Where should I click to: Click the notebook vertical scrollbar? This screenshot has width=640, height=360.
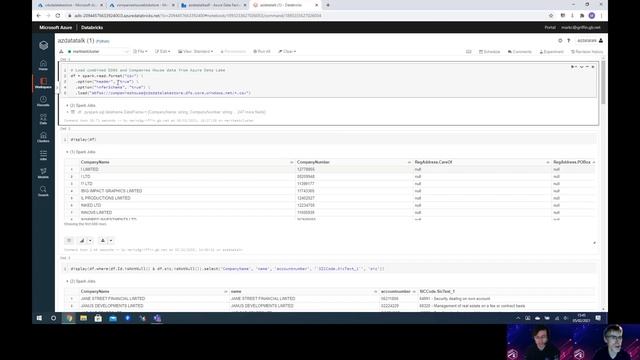[603, 83]
